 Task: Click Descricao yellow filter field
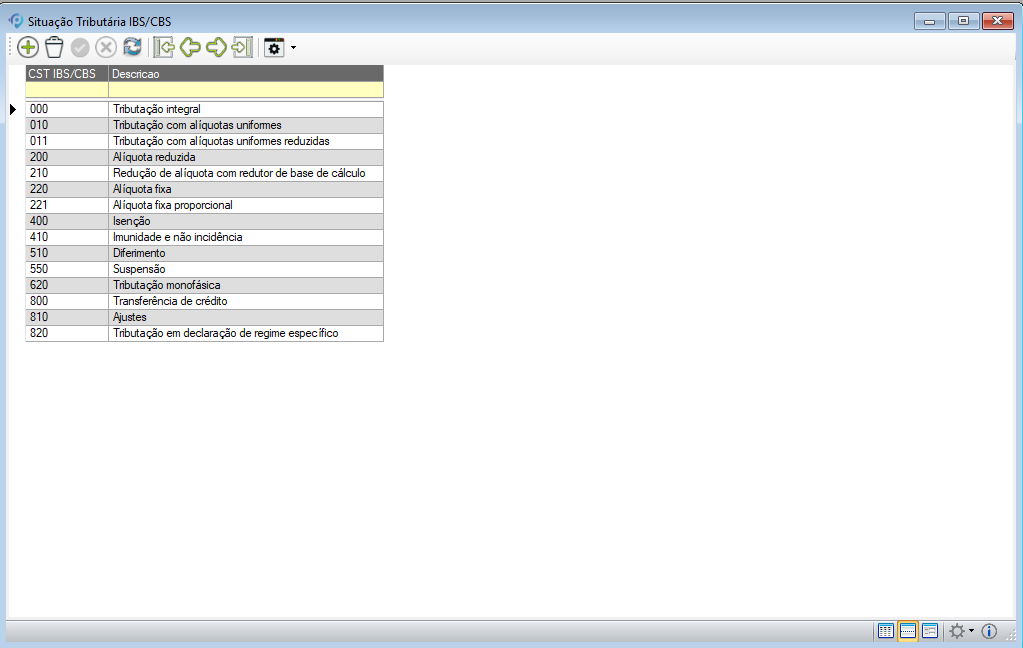point(246,89)
